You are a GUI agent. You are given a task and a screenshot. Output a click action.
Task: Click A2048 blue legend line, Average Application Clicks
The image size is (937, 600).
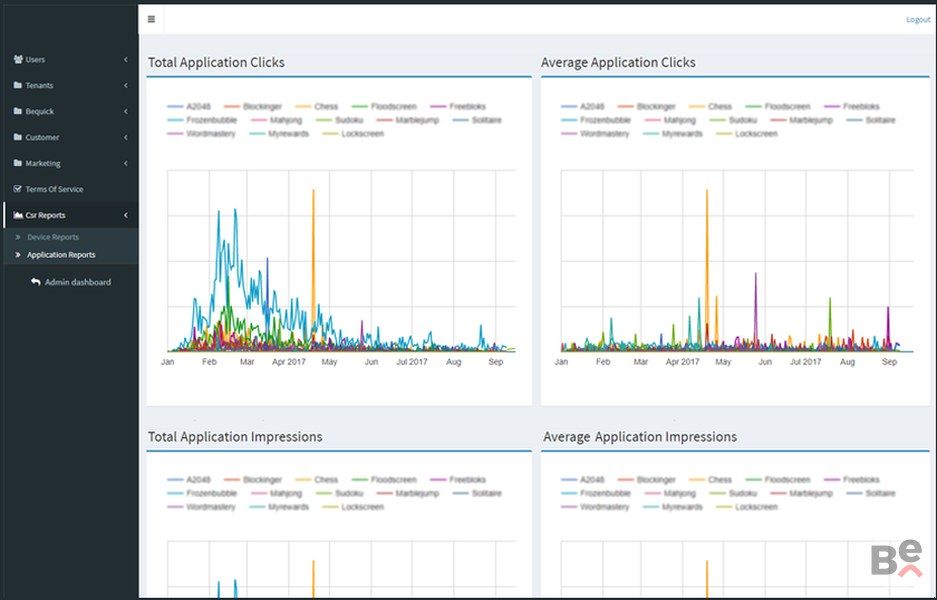pyautogui.click(x=569, y=106)
